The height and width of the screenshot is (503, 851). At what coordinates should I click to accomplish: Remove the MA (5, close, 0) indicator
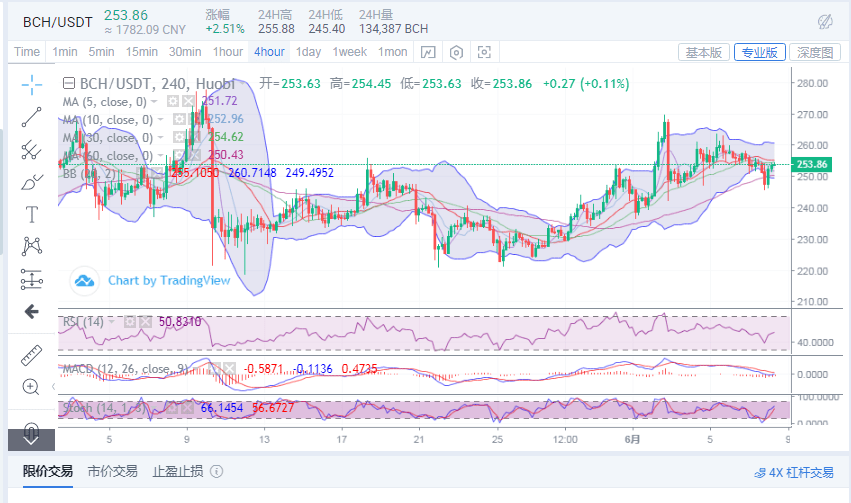tap(189, 102)
